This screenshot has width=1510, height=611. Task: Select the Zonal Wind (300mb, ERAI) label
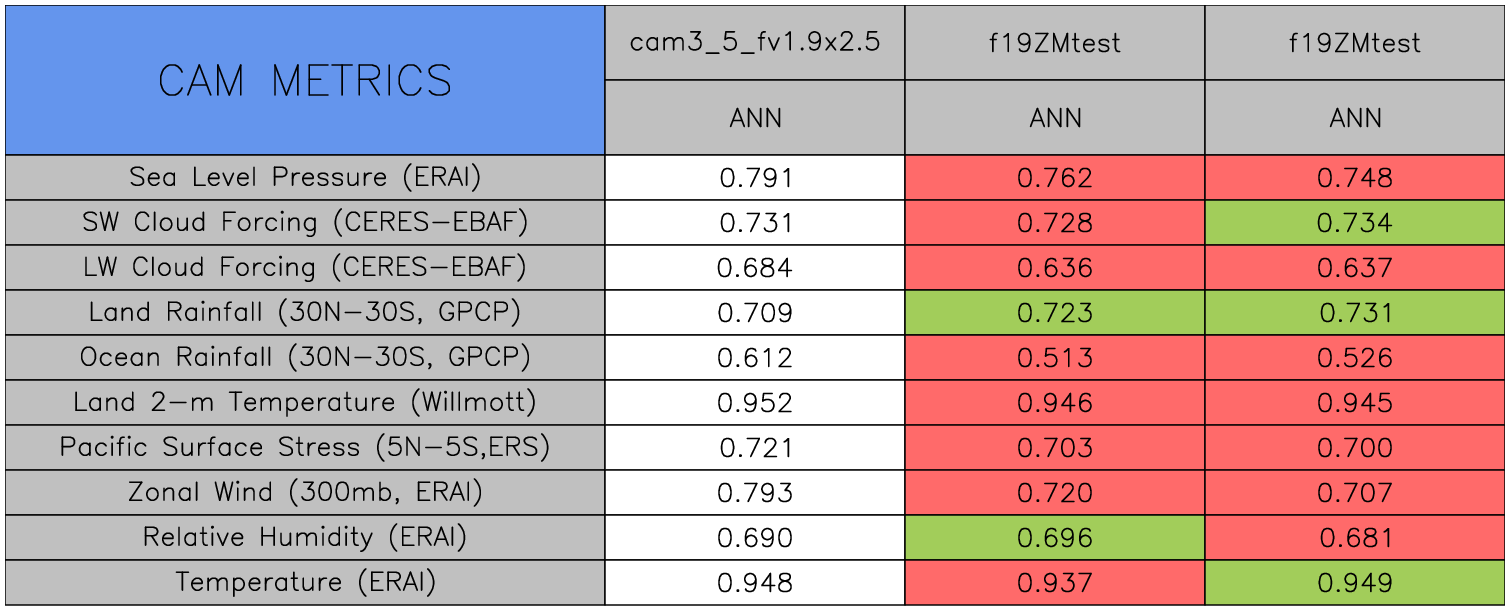click(x=305, y=493)
